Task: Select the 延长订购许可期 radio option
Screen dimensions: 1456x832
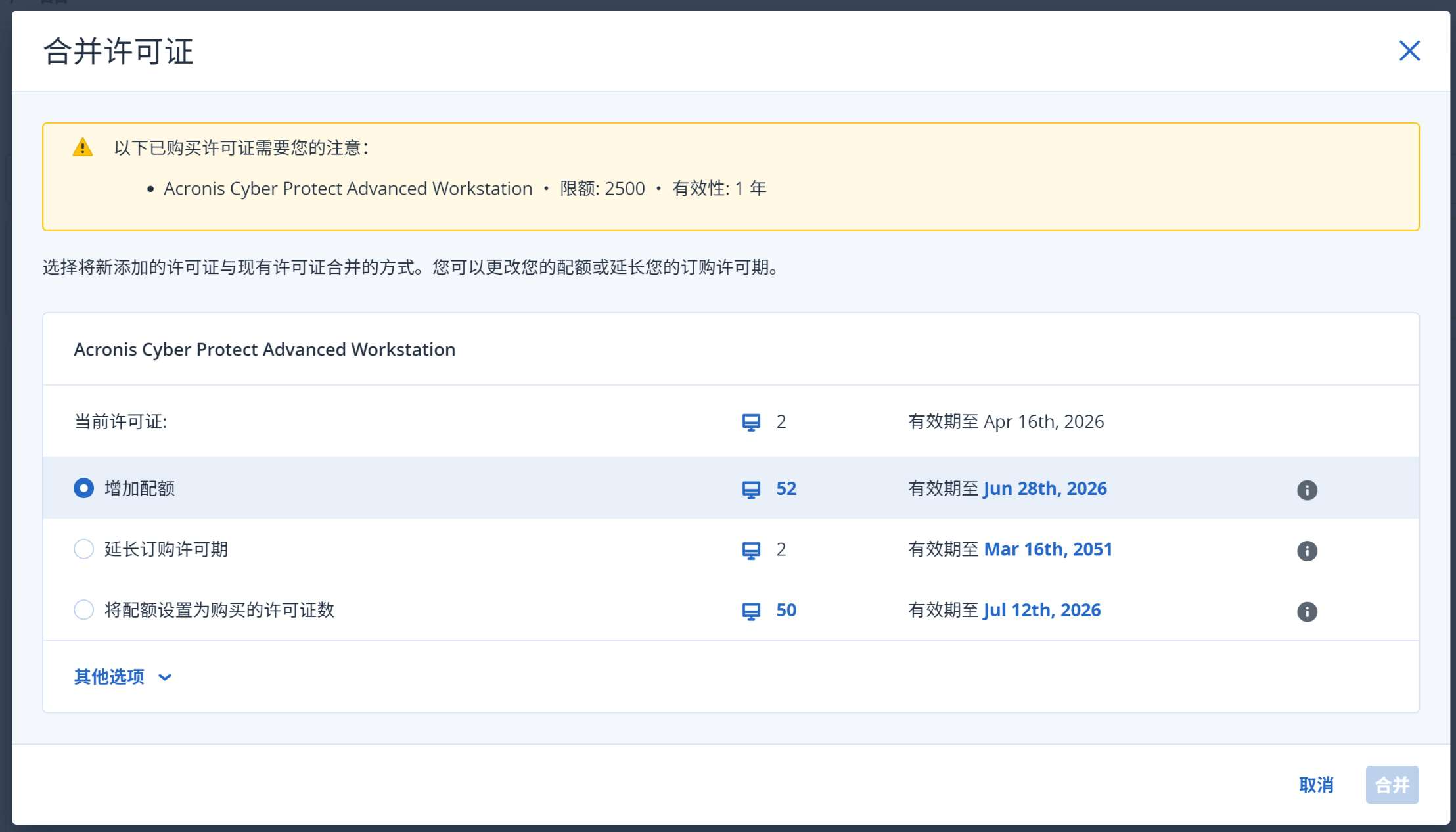Action: [83, 549]
